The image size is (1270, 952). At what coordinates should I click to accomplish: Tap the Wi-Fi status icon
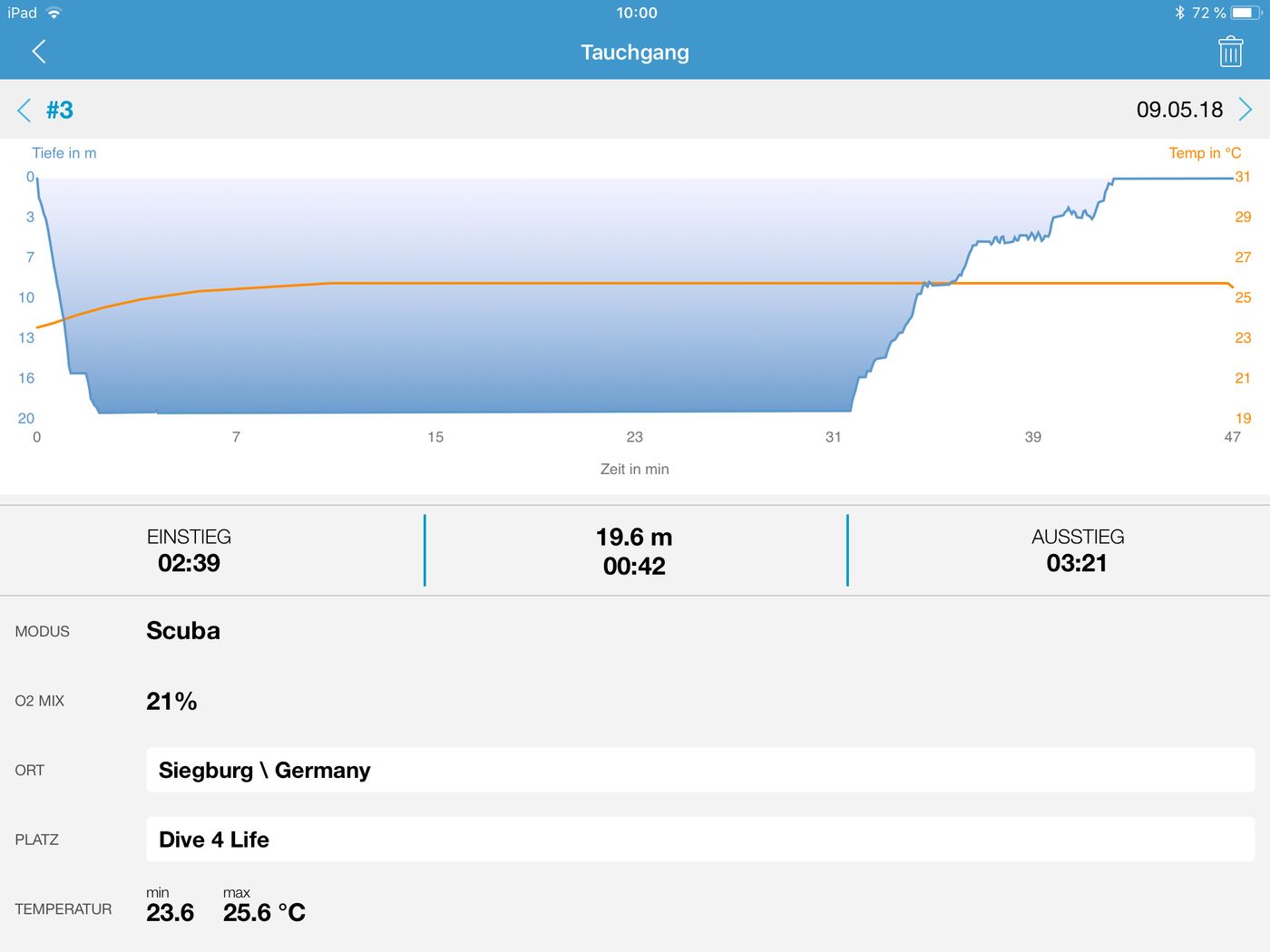coord(54,13)
